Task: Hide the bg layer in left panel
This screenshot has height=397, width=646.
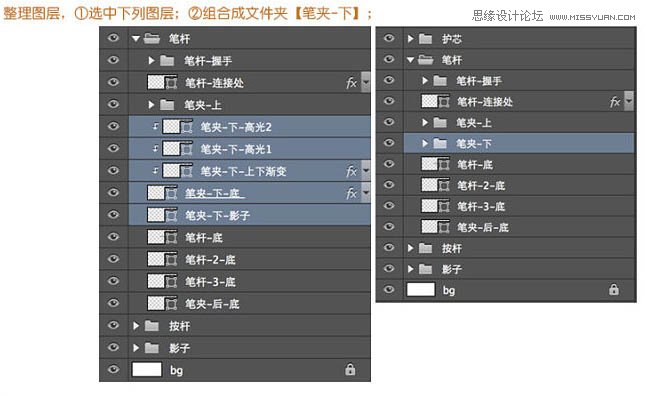Action: click(x=113, y=369)
